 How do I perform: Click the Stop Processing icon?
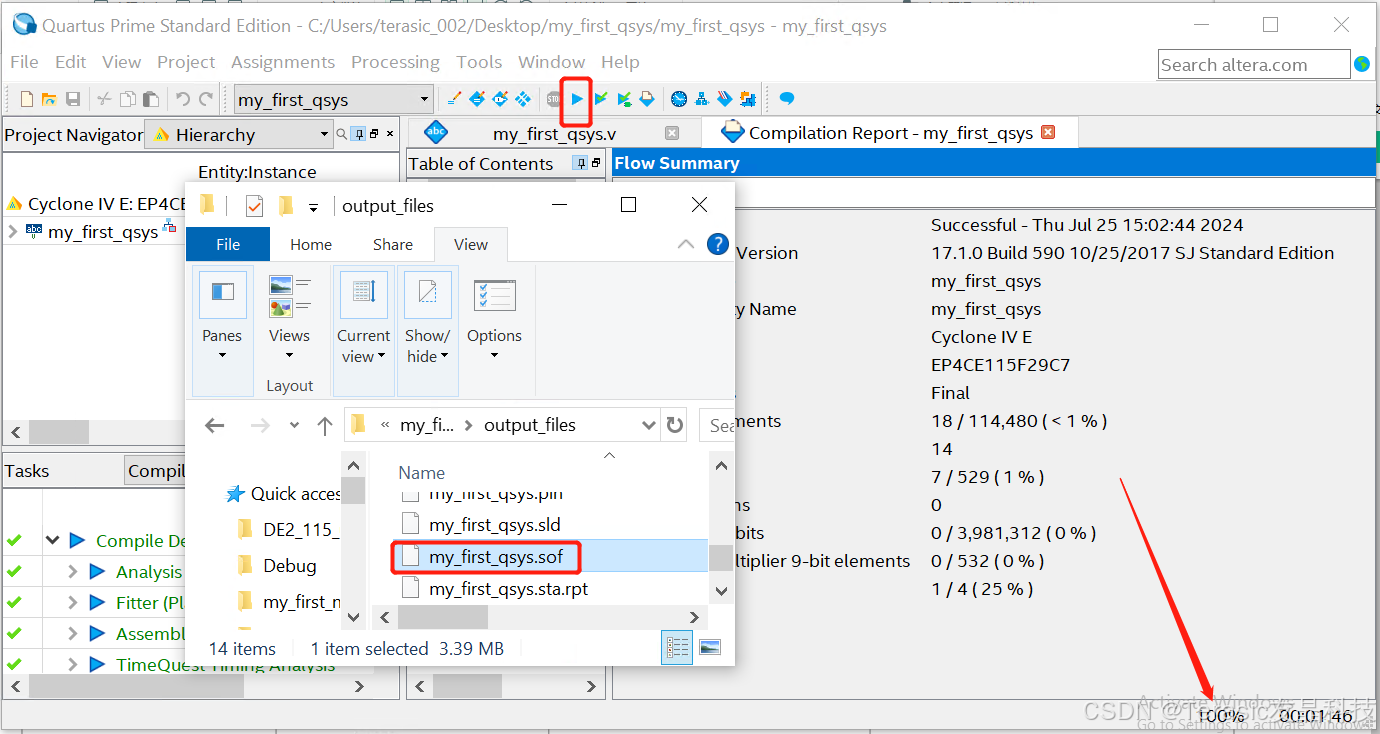(x=554, y=99)
